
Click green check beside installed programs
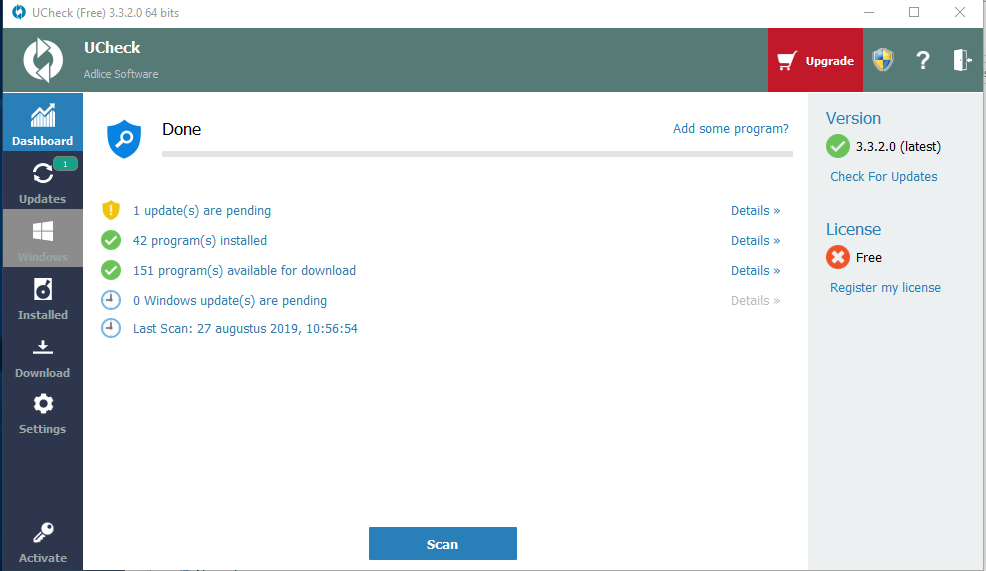[111, 240]
